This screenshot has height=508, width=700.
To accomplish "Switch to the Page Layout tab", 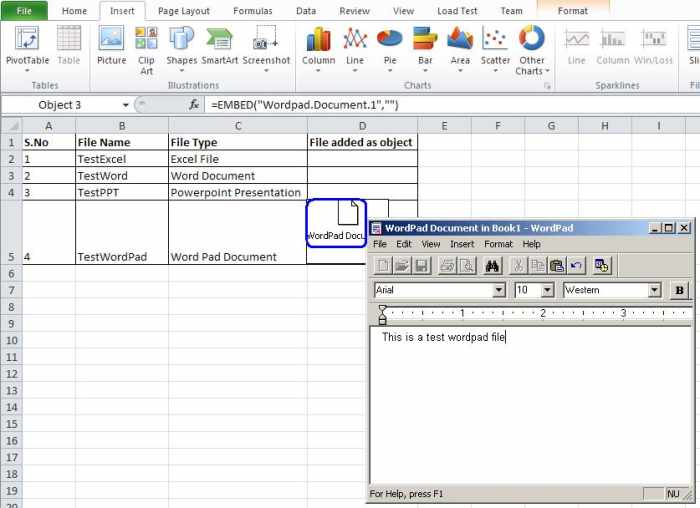I will (185, 11).
